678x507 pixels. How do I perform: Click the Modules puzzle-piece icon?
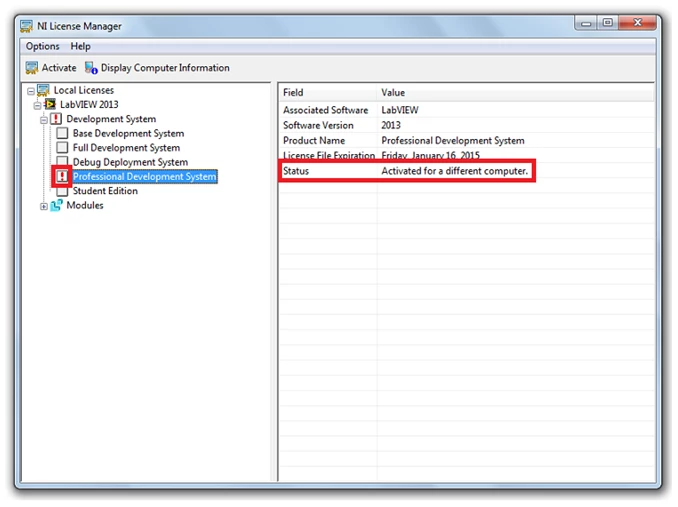[x=56, y=205]
